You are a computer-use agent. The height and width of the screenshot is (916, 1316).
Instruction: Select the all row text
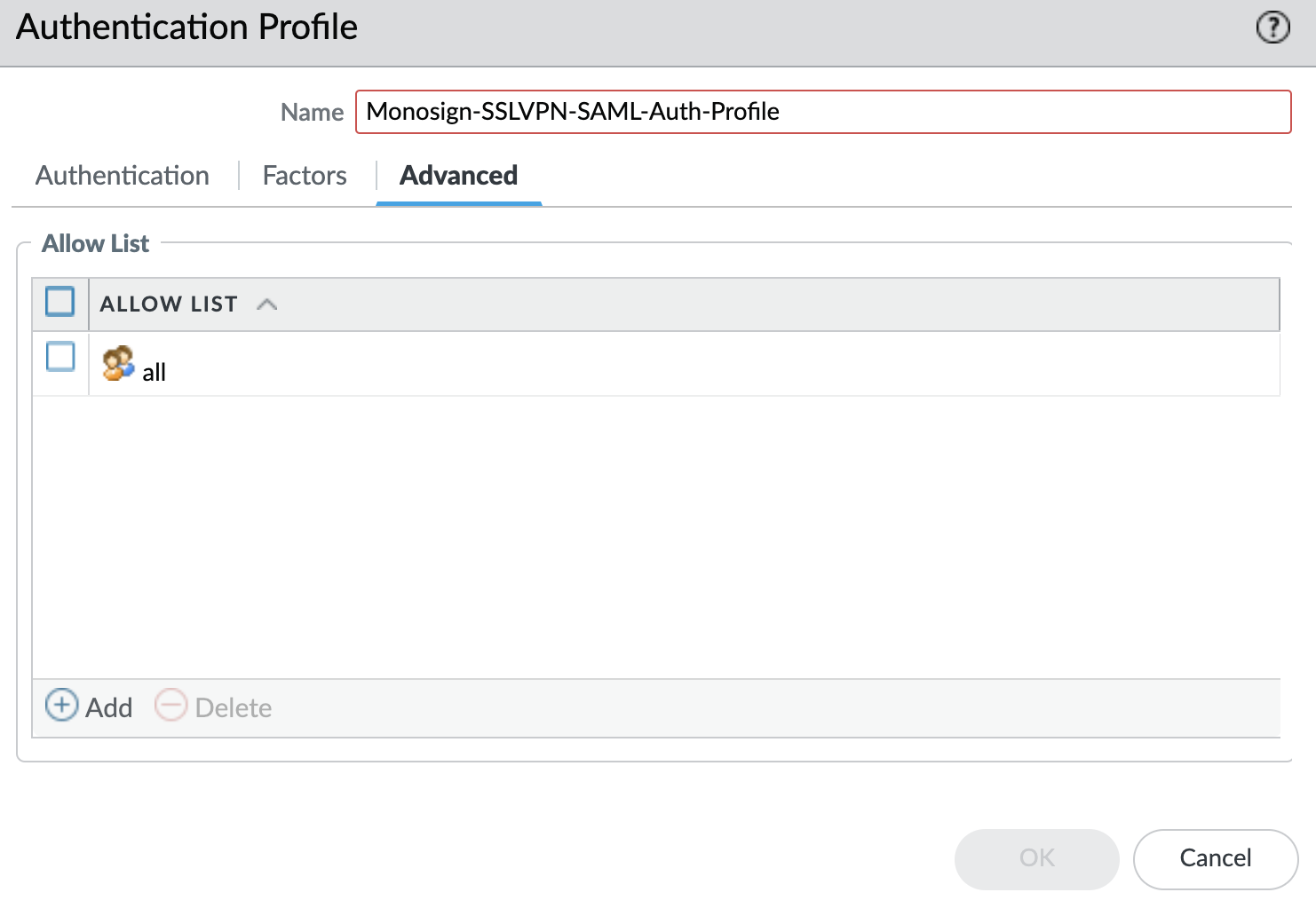(x=155, y=372)
